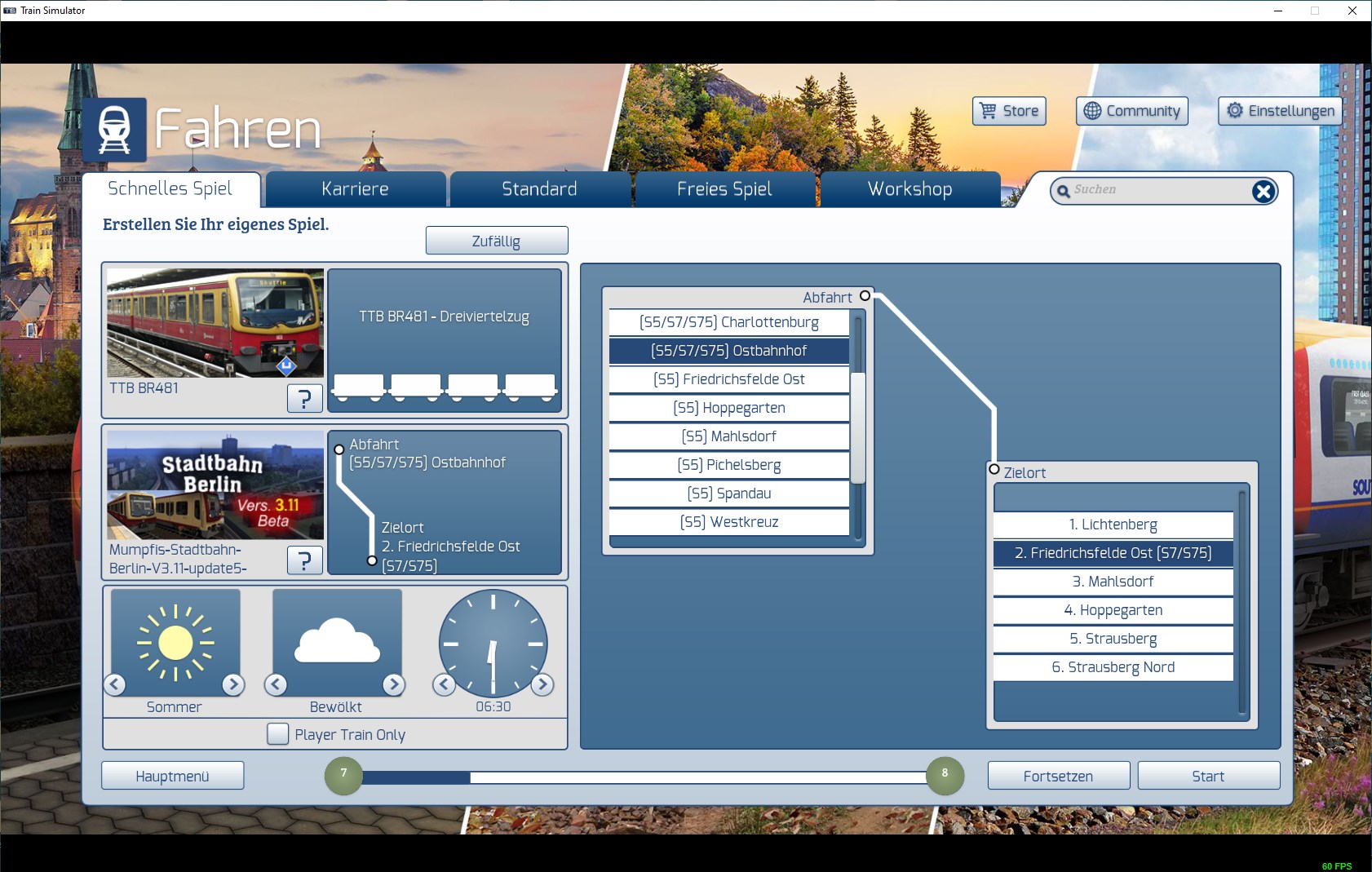Minimize the Train Simulator window
The image size is (1372, 872).
tap(1278, 11)
